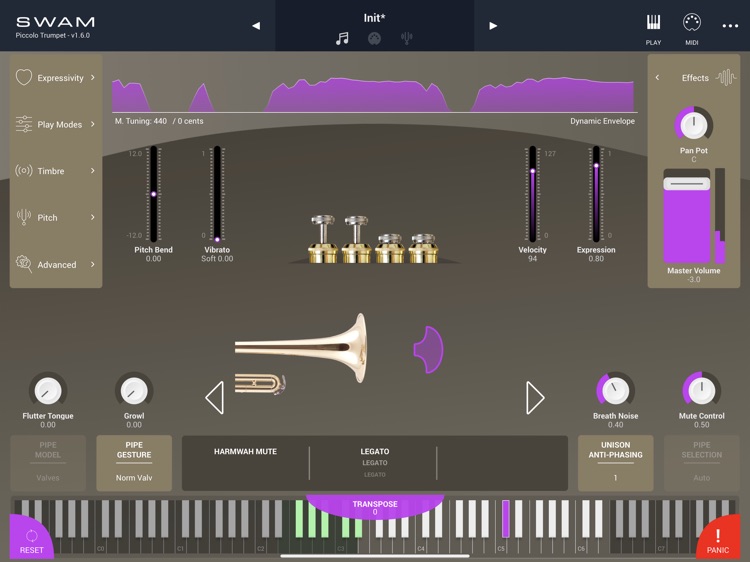
Task: Click HARMWAH MUTE status label
Action: tap(245, 452)
